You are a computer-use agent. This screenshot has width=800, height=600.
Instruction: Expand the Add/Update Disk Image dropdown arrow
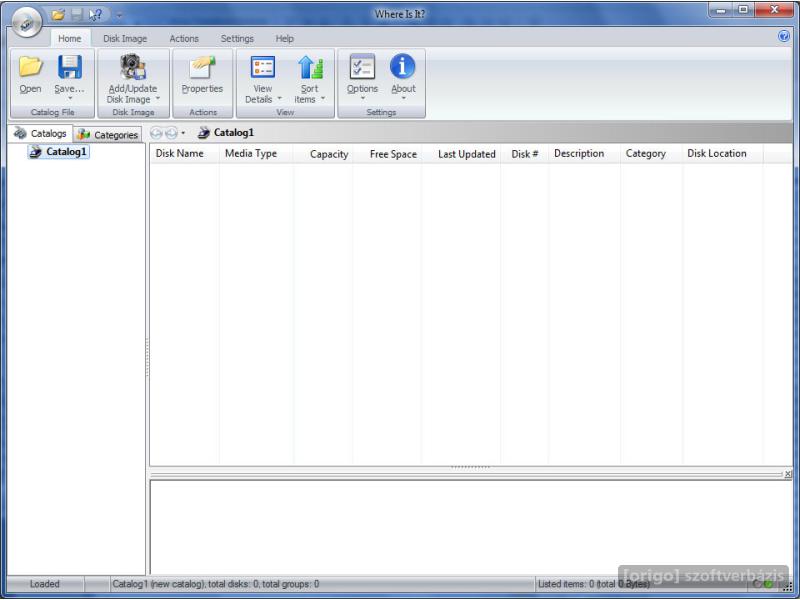click(158, 98)
